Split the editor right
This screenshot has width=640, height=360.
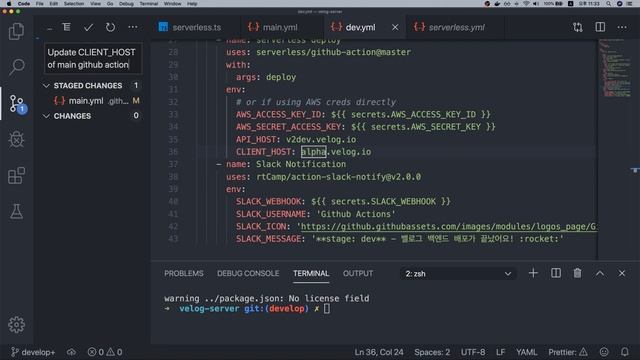600,27
